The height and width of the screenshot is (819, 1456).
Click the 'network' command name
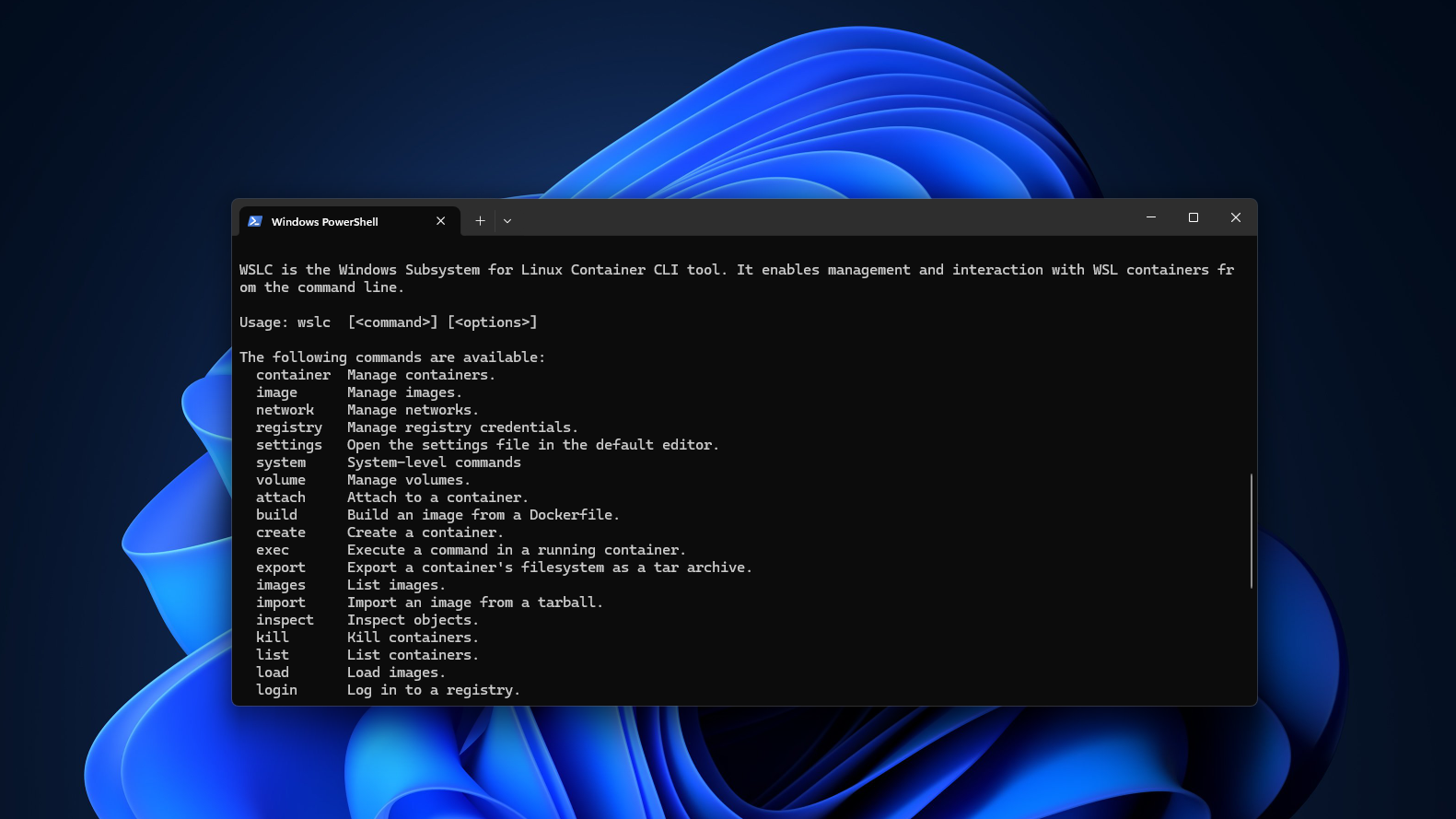pos(285,410)
